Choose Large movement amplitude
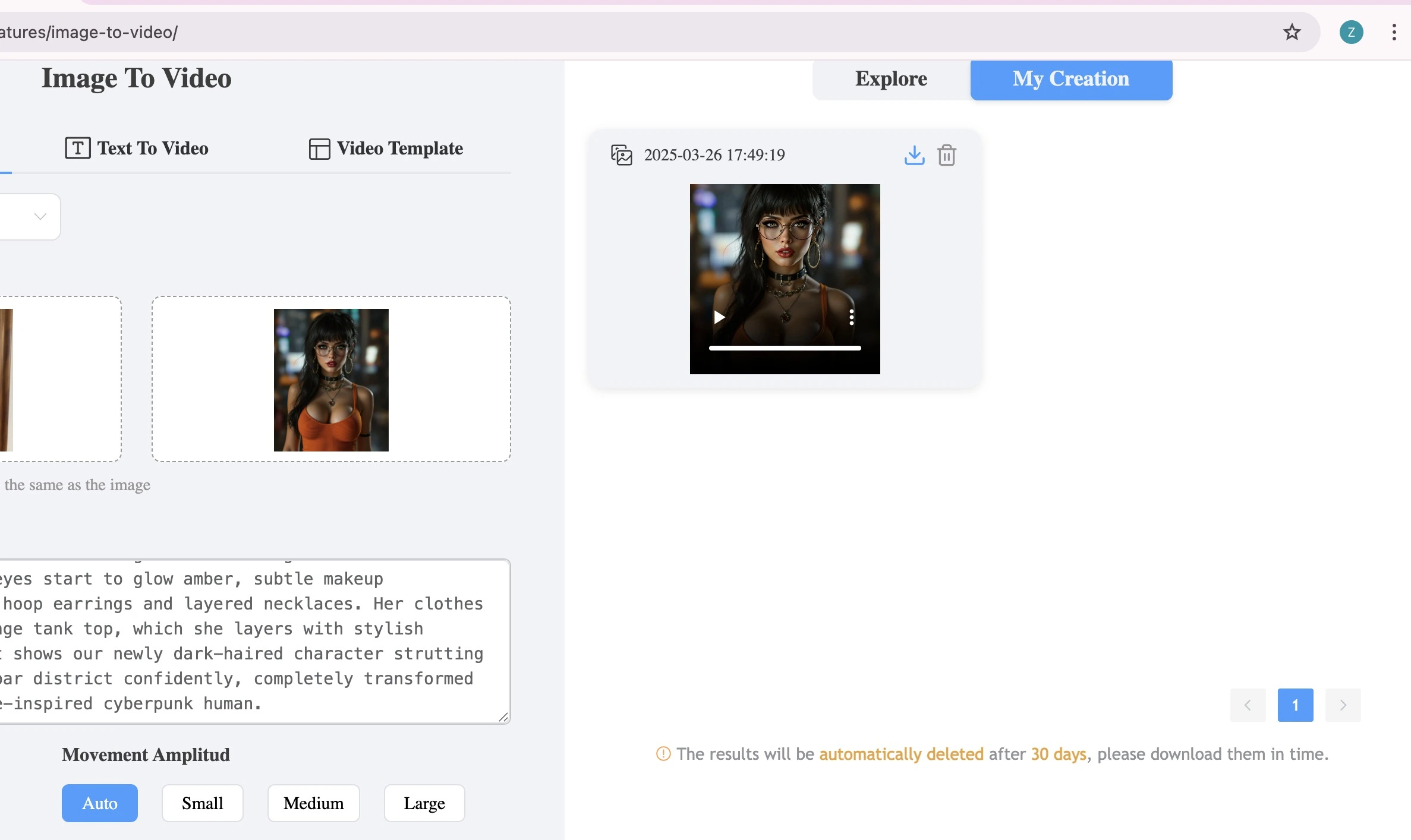Image resolution: width=1411 pixels, height=840 pixels. pos(424,803)
